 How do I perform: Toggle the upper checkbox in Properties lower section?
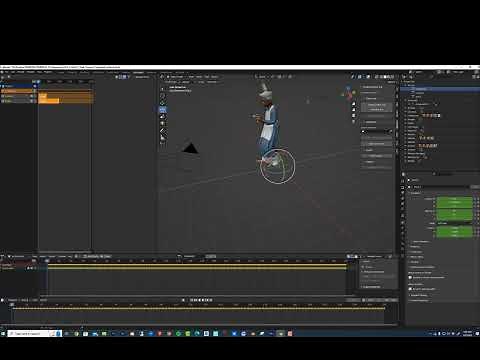click(411, 277)
